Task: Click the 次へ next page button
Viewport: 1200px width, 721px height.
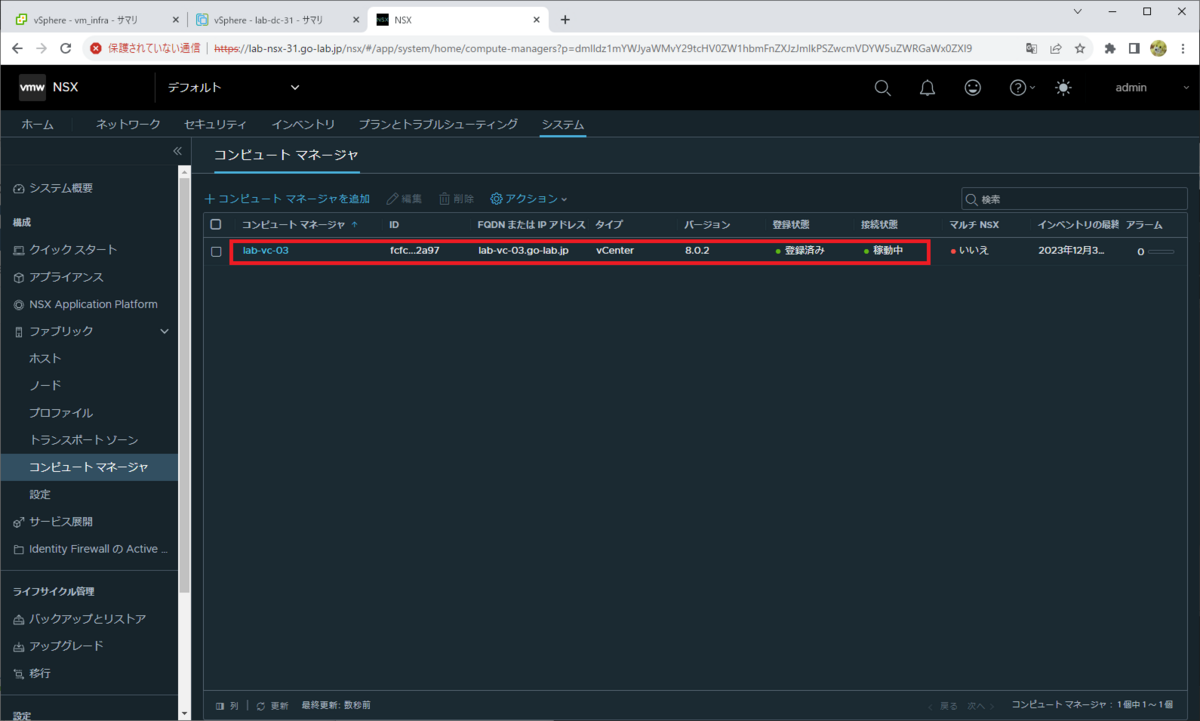Action: 982,705
